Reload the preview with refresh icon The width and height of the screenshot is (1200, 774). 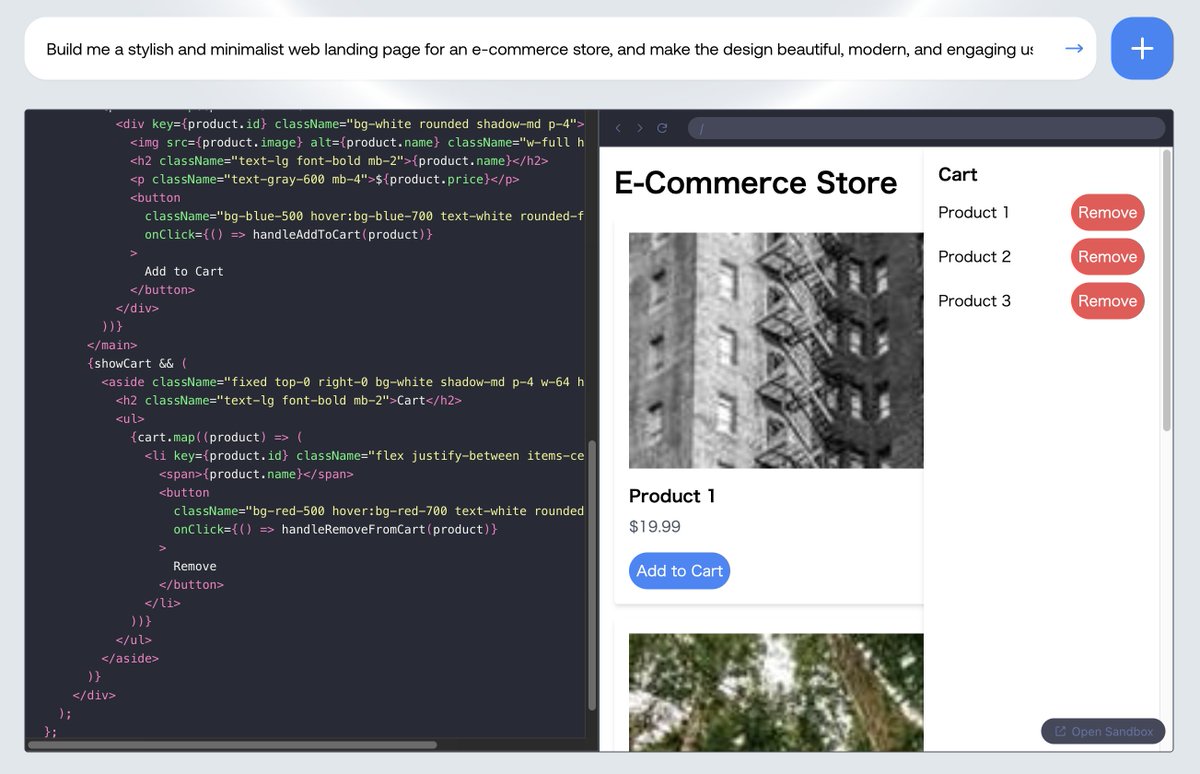(662, 128)
